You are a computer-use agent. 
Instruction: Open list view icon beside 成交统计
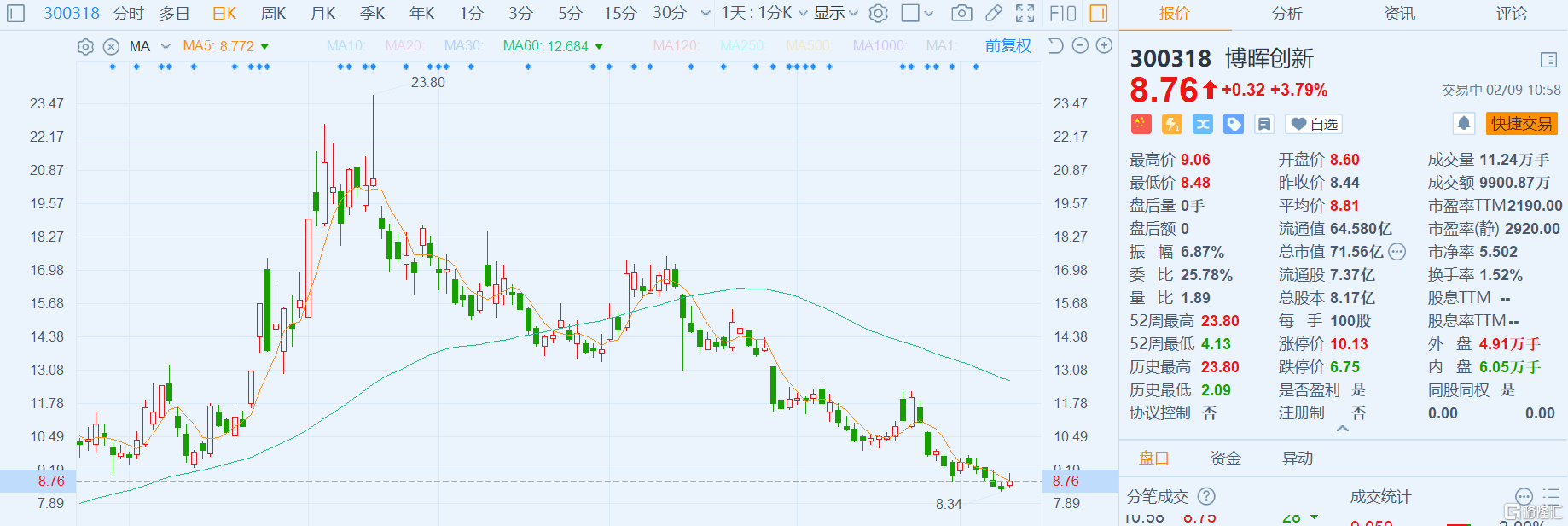(1551, 496)
